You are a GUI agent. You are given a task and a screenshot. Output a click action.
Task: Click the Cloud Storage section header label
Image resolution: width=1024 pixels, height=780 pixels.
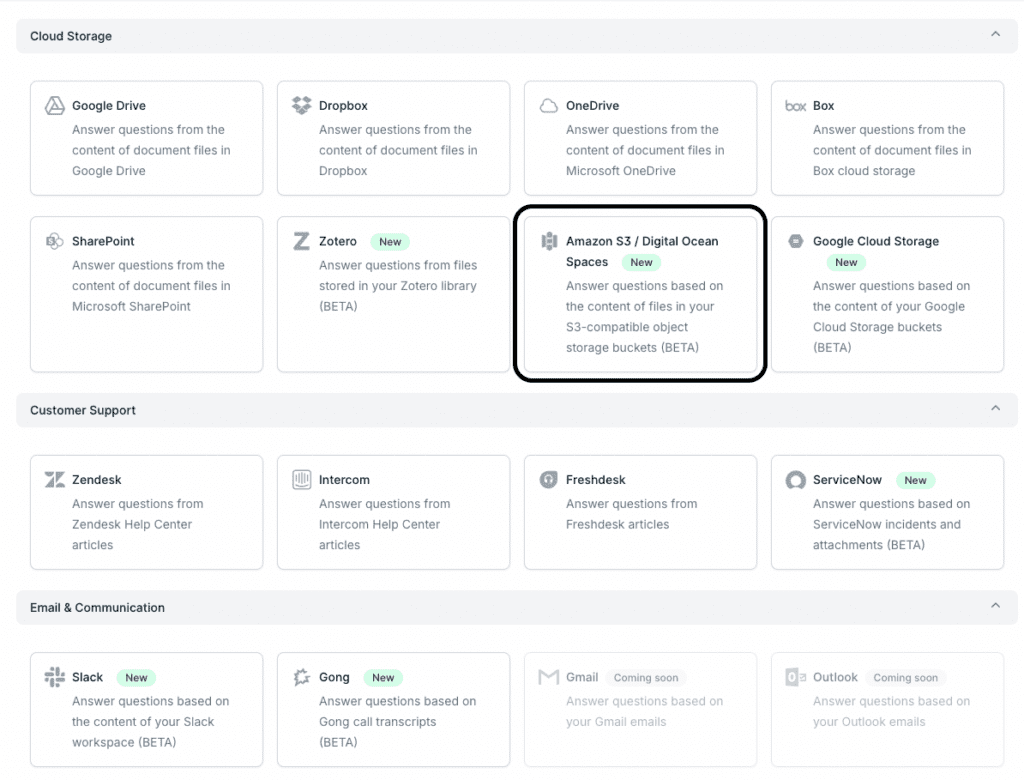71,36
